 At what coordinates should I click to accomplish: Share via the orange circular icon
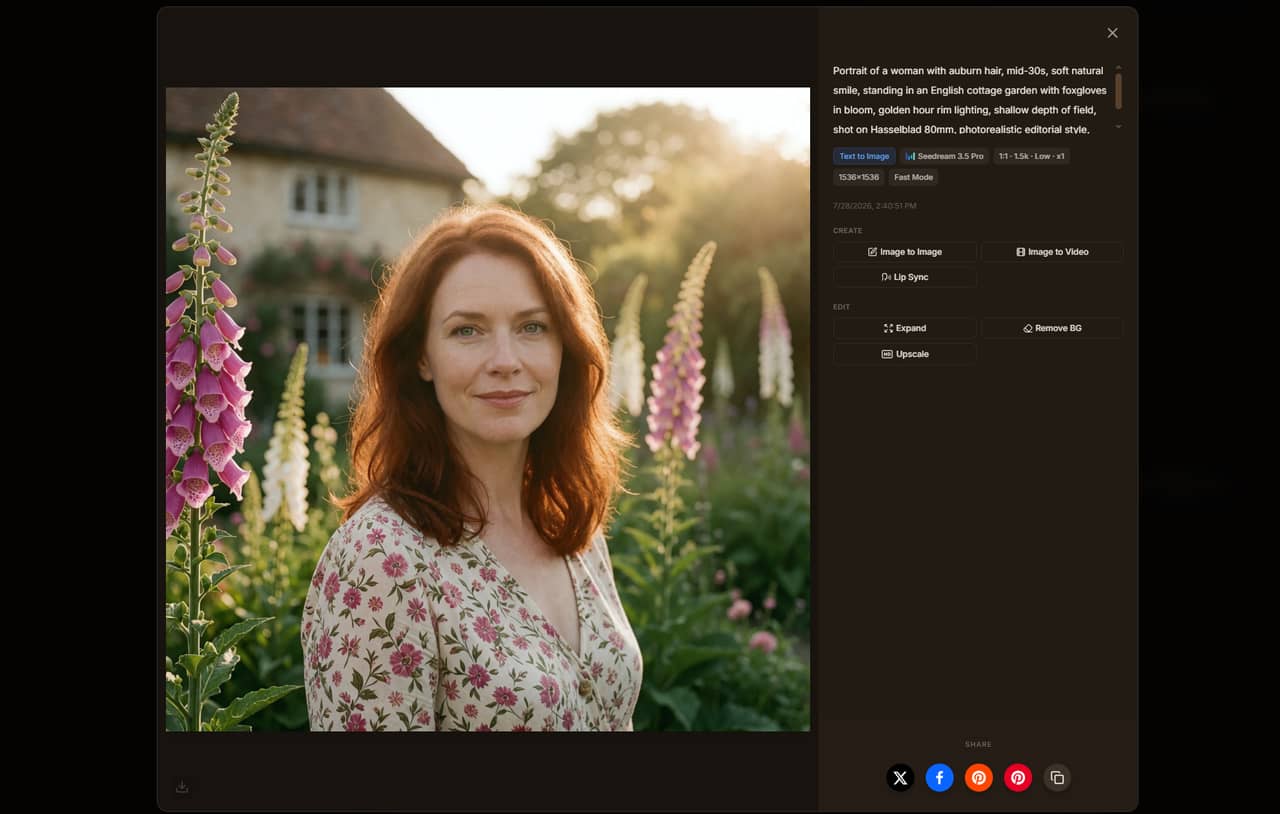(978, 777)
